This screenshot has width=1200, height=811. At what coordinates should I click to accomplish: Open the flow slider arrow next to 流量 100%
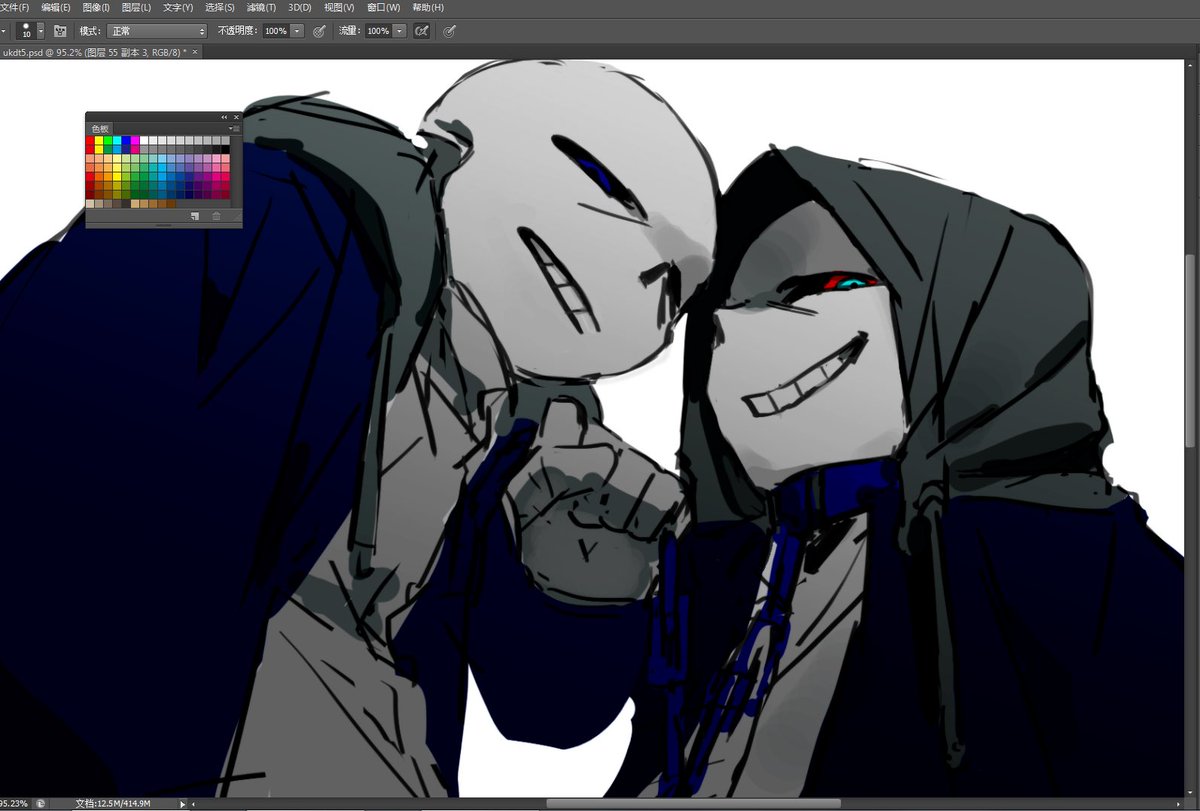coord(400,31)
